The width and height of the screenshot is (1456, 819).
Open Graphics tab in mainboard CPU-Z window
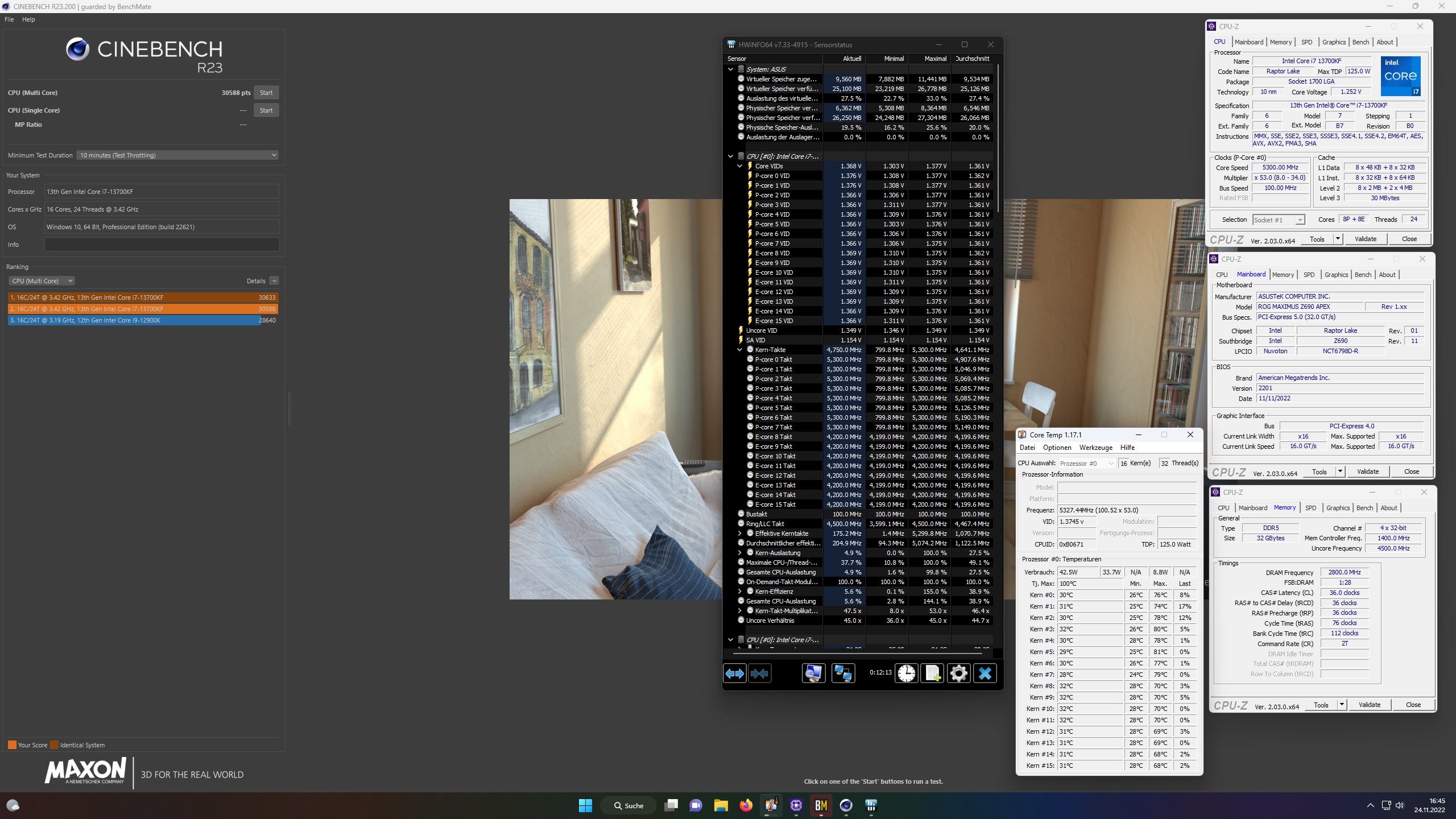tap(1336, 275)
